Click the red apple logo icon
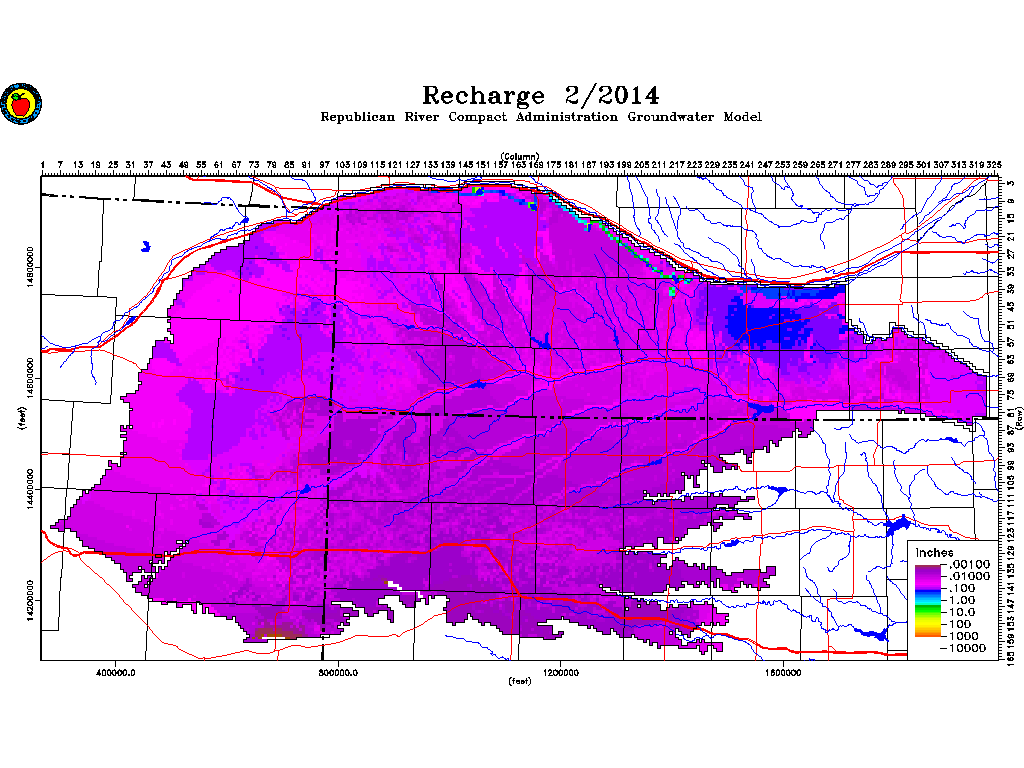This screenshot has width=1024, height=768. point(18,103)
